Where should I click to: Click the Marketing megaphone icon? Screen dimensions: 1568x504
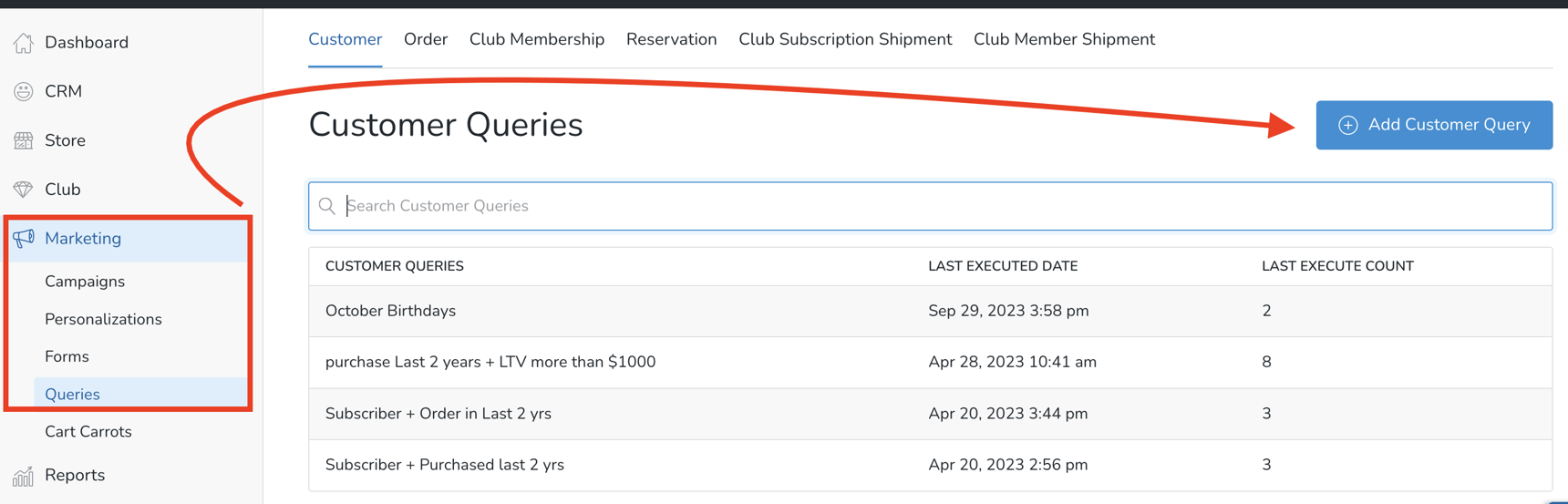(x=24, y=238)
